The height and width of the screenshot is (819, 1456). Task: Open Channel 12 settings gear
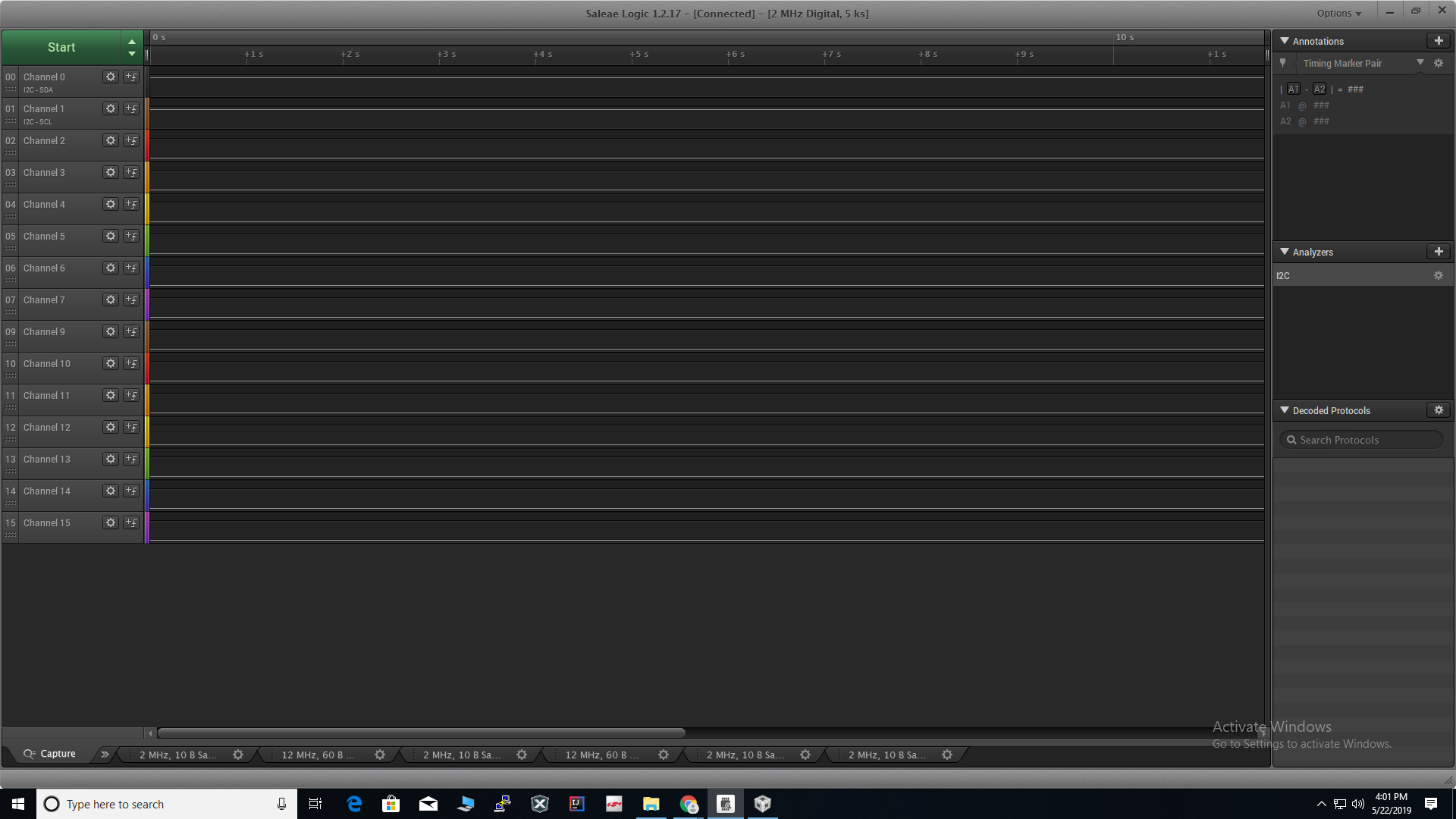coord(111,427)
